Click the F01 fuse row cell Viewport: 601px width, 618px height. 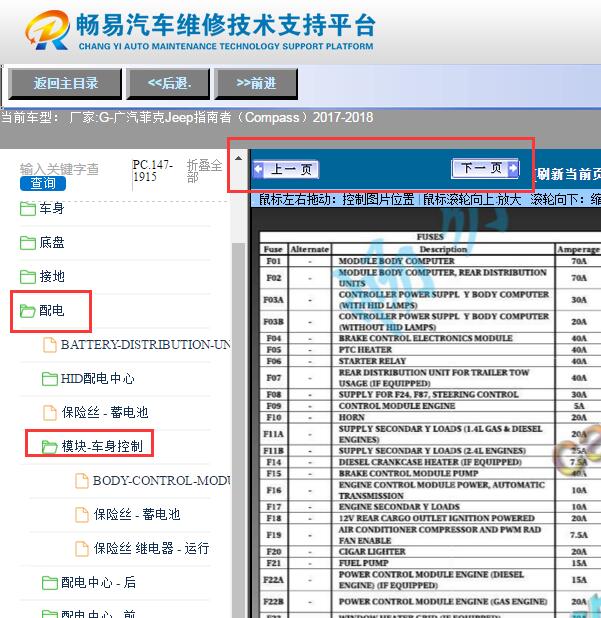(274, 261)
